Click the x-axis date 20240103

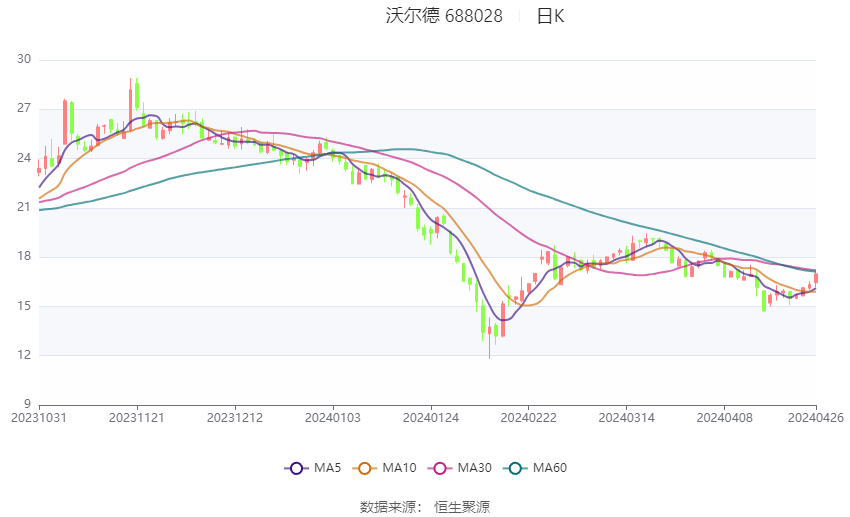(x=333, y=418)
